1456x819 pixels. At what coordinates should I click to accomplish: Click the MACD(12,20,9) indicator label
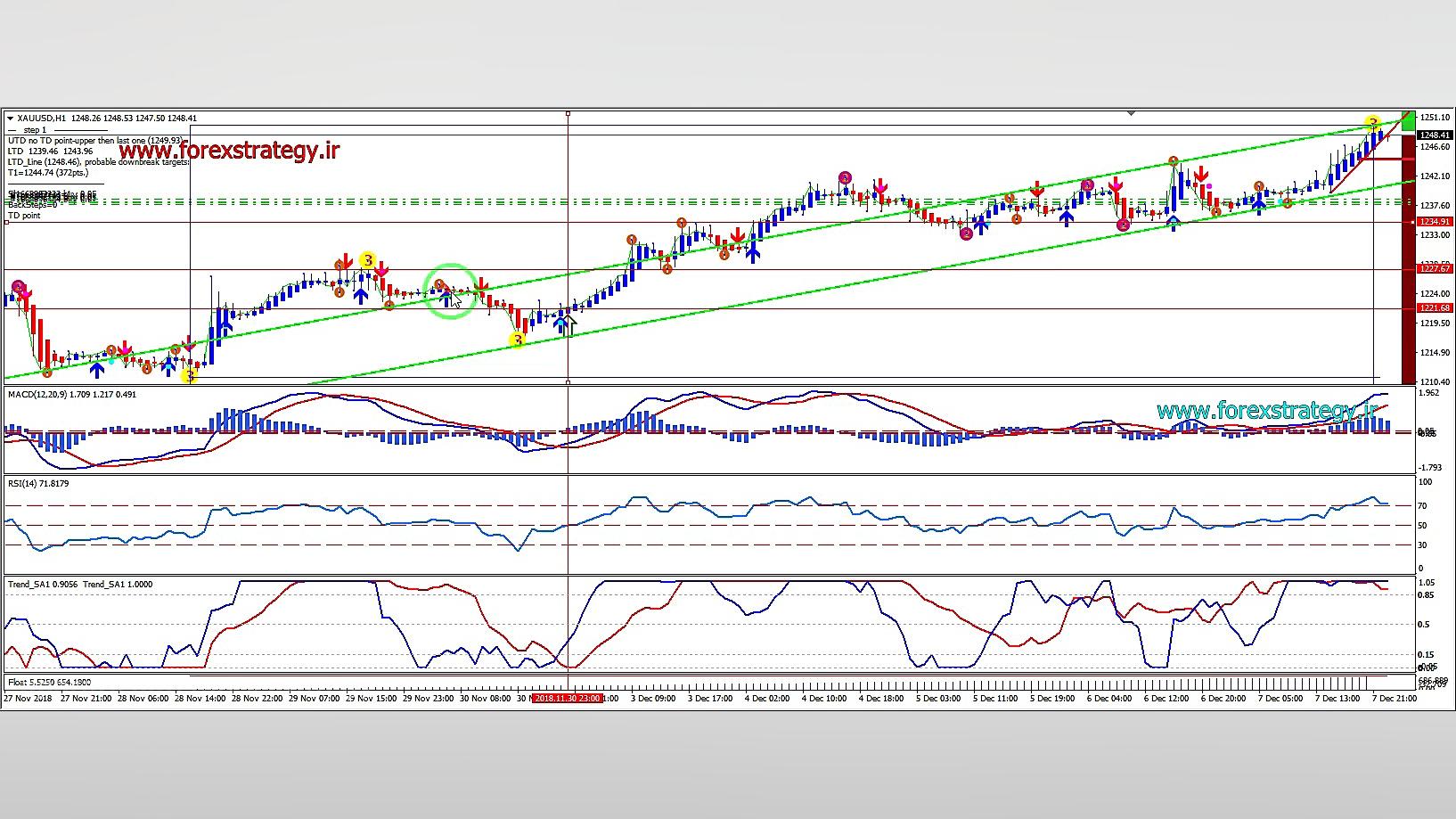pos(72,394)
